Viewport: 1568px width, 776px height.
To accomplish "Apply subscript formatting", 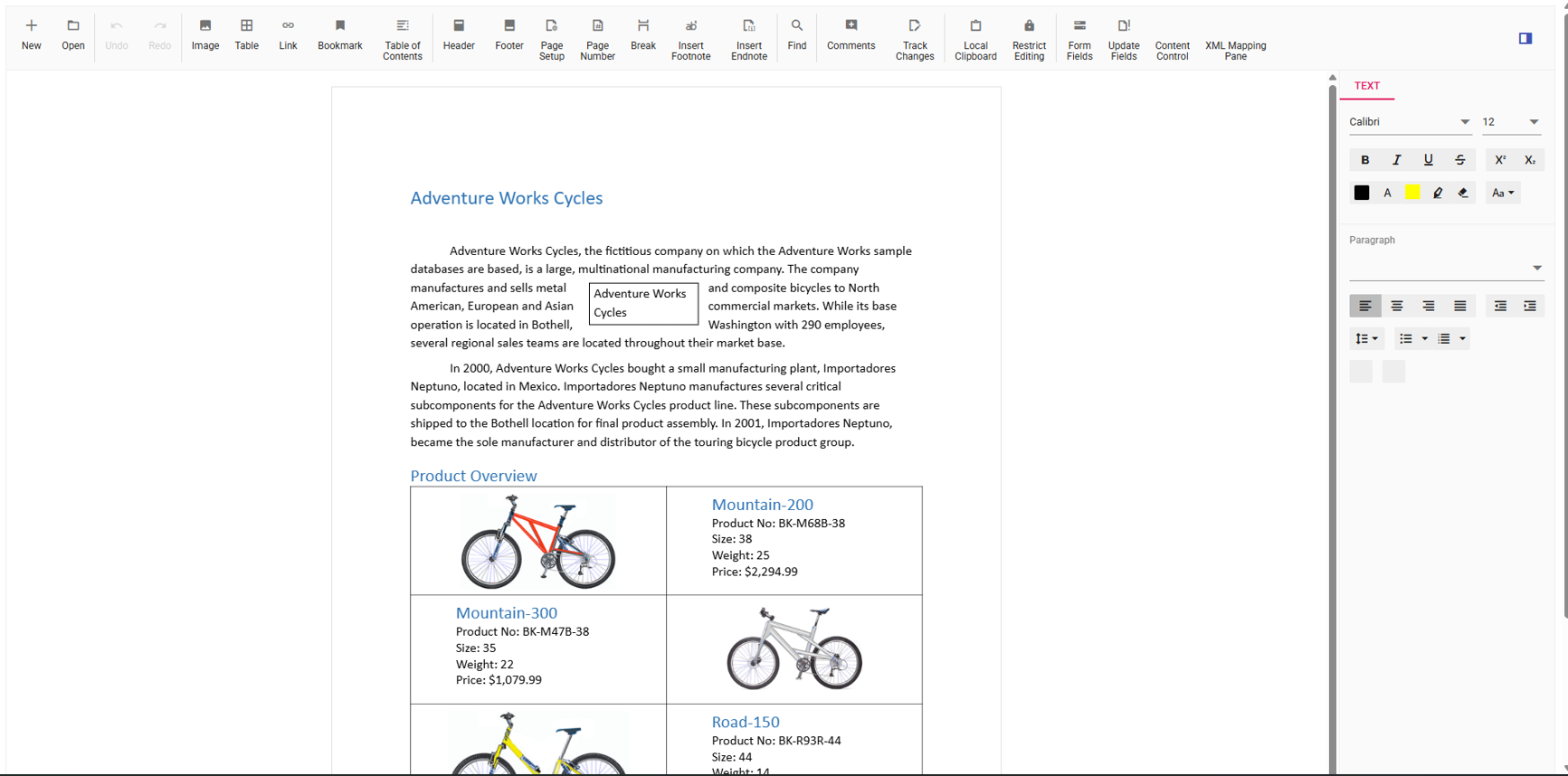I will pos(1530,160).
